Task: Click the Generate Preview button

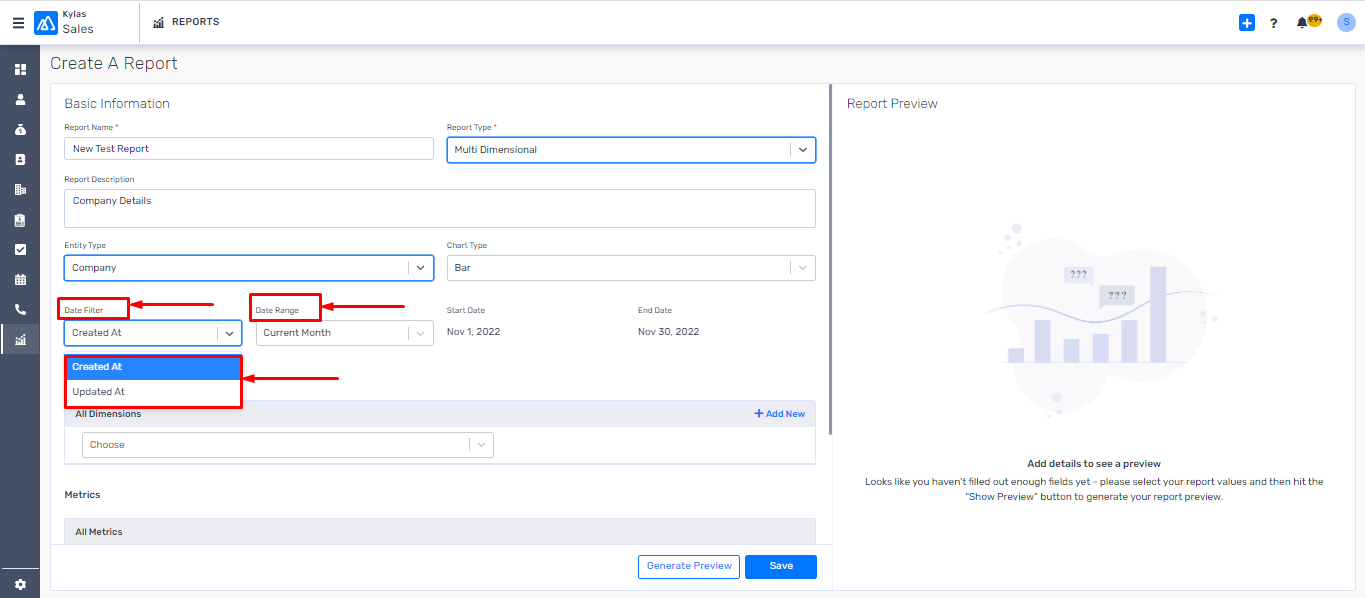Action: 689,566
